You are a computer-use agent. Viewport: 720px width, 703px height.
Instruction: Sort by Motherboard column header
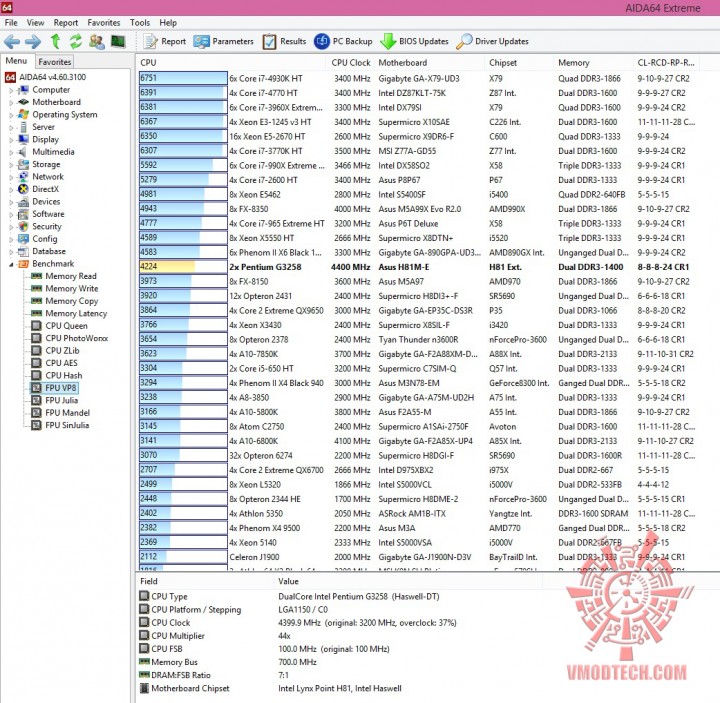pos(429,62)
